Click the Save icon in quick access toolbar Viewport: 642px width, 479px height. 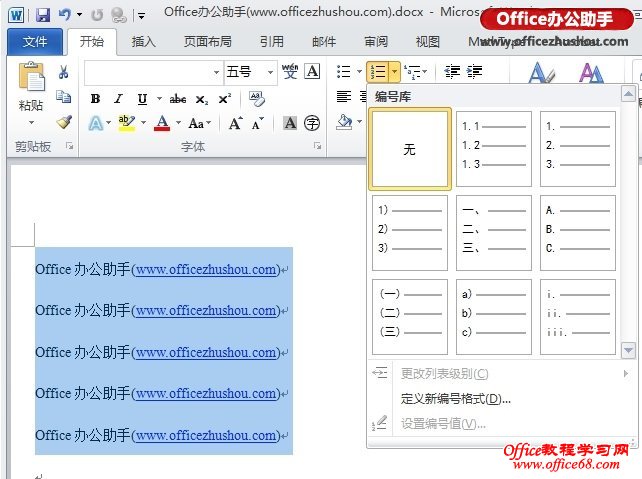[42, 15]
